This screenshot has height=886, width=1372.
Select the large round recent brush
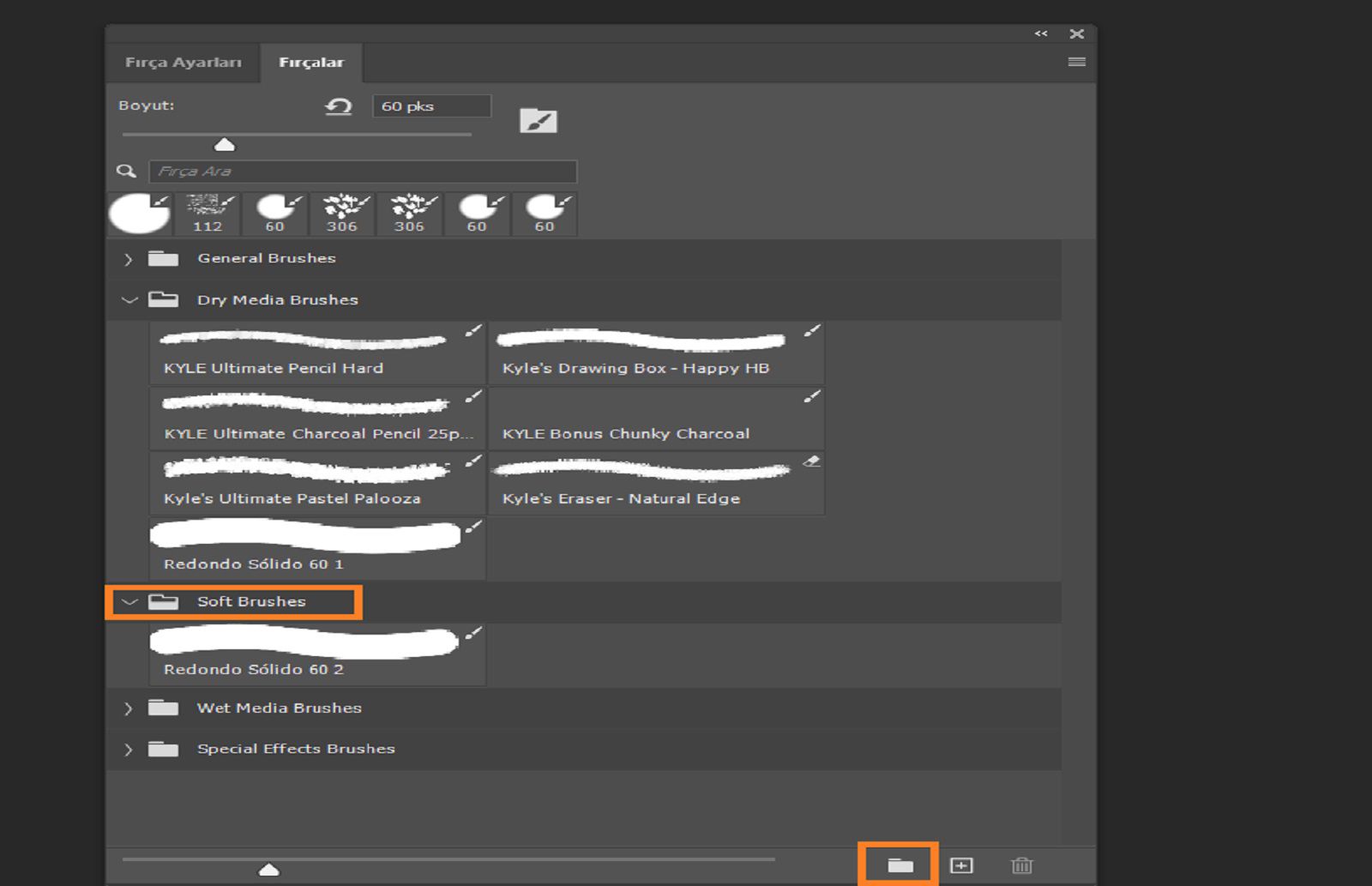click(x=140, y=214)
